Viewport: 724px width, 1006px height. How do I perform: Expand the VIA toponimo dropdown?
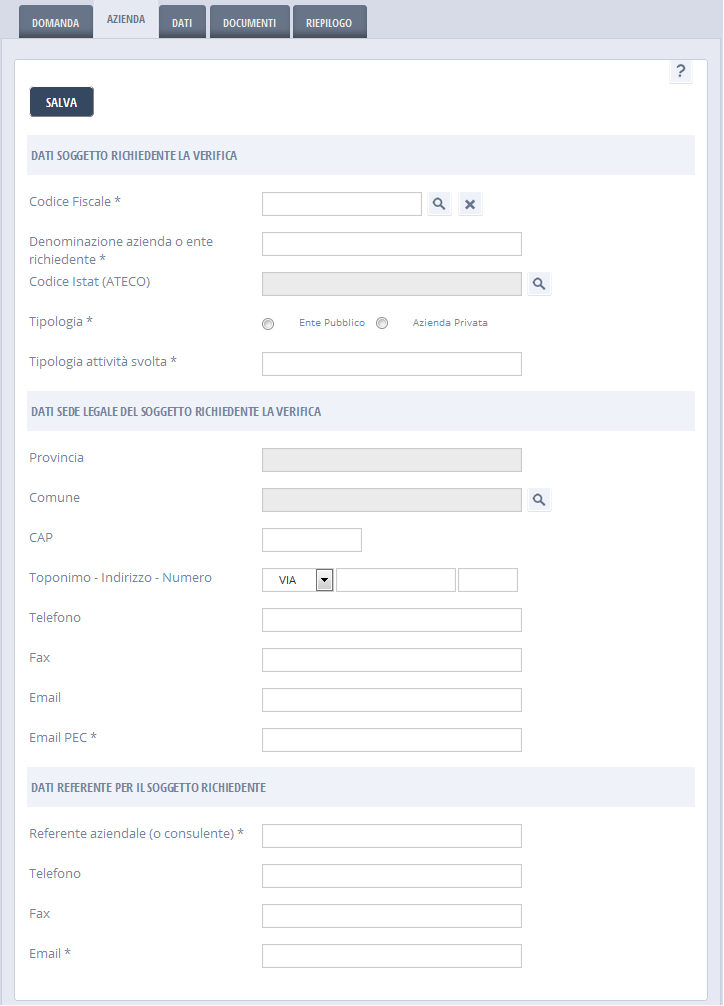coord(324,580)
